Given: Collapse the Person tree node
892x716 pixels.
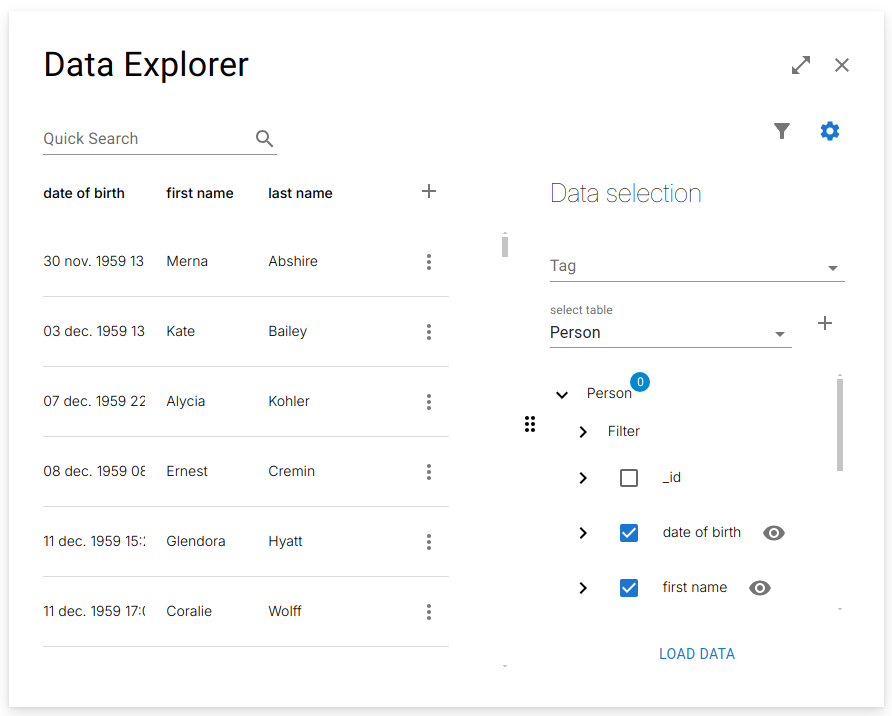Looking at the screenshot, I should click(x=561, y=394).
